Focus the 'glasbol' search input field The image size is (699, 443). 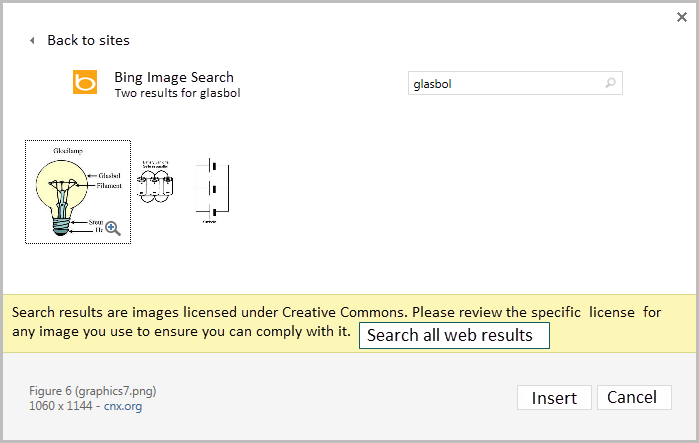pos(505,84)
